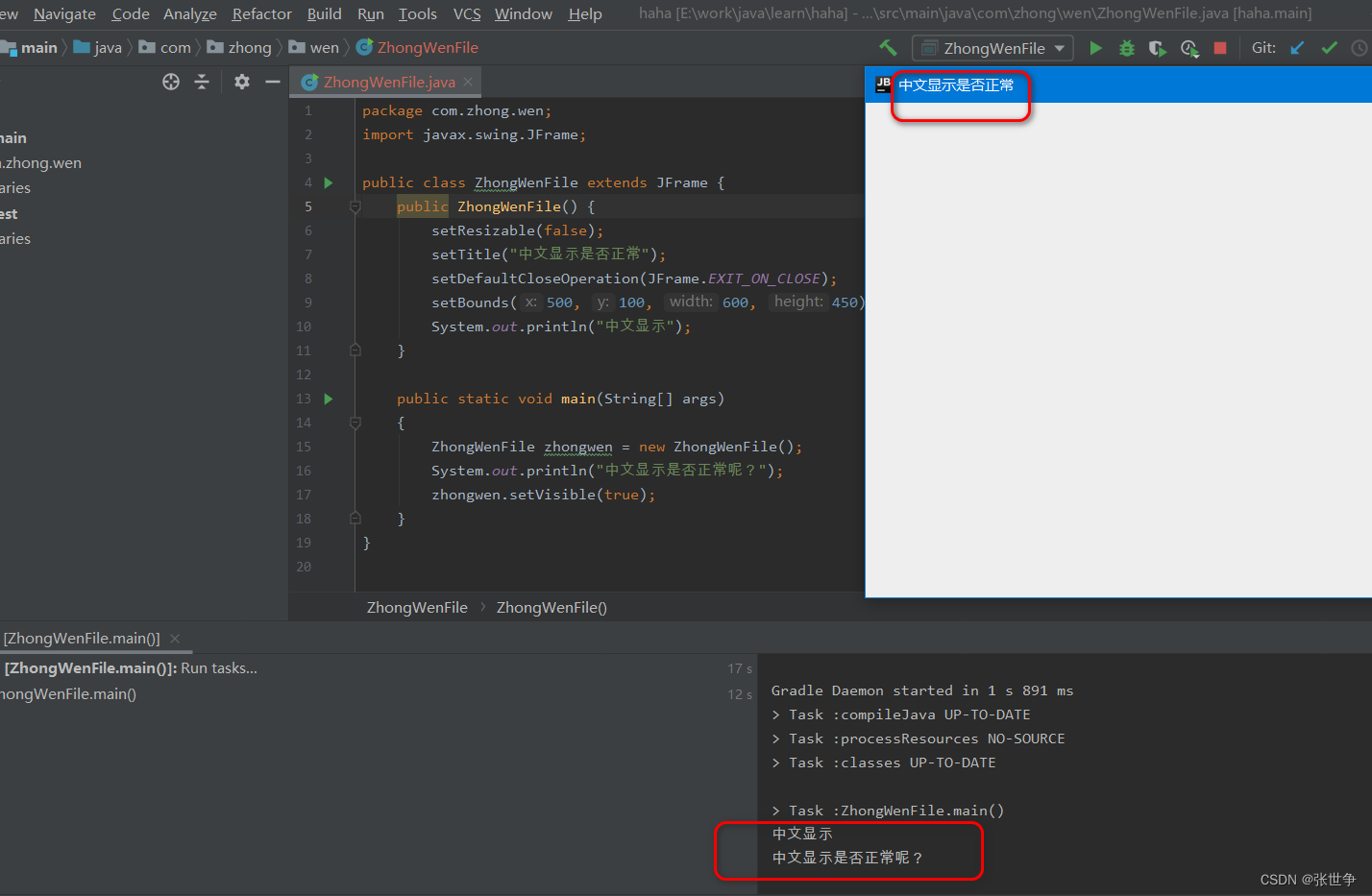
Task: Commit changes using the green checkmark icon
Action: (1329, 47)
